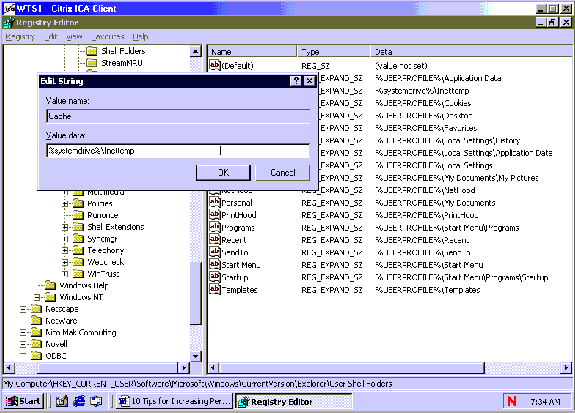Select the Nico Mak Computing key label
The image size is (575, 413).
(81, 333)
